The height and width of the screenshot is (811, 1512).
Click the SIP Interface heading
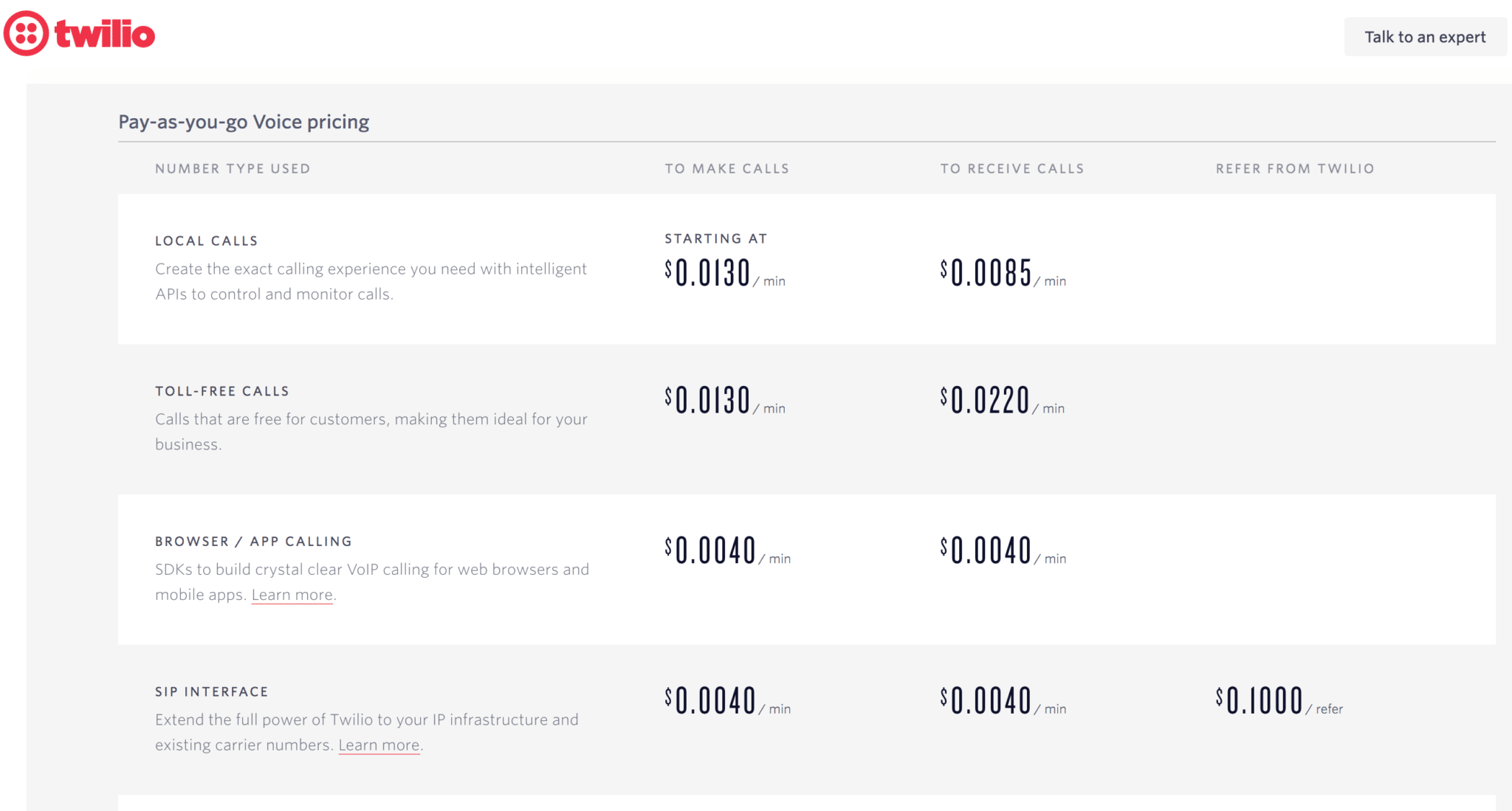point(212,691)
